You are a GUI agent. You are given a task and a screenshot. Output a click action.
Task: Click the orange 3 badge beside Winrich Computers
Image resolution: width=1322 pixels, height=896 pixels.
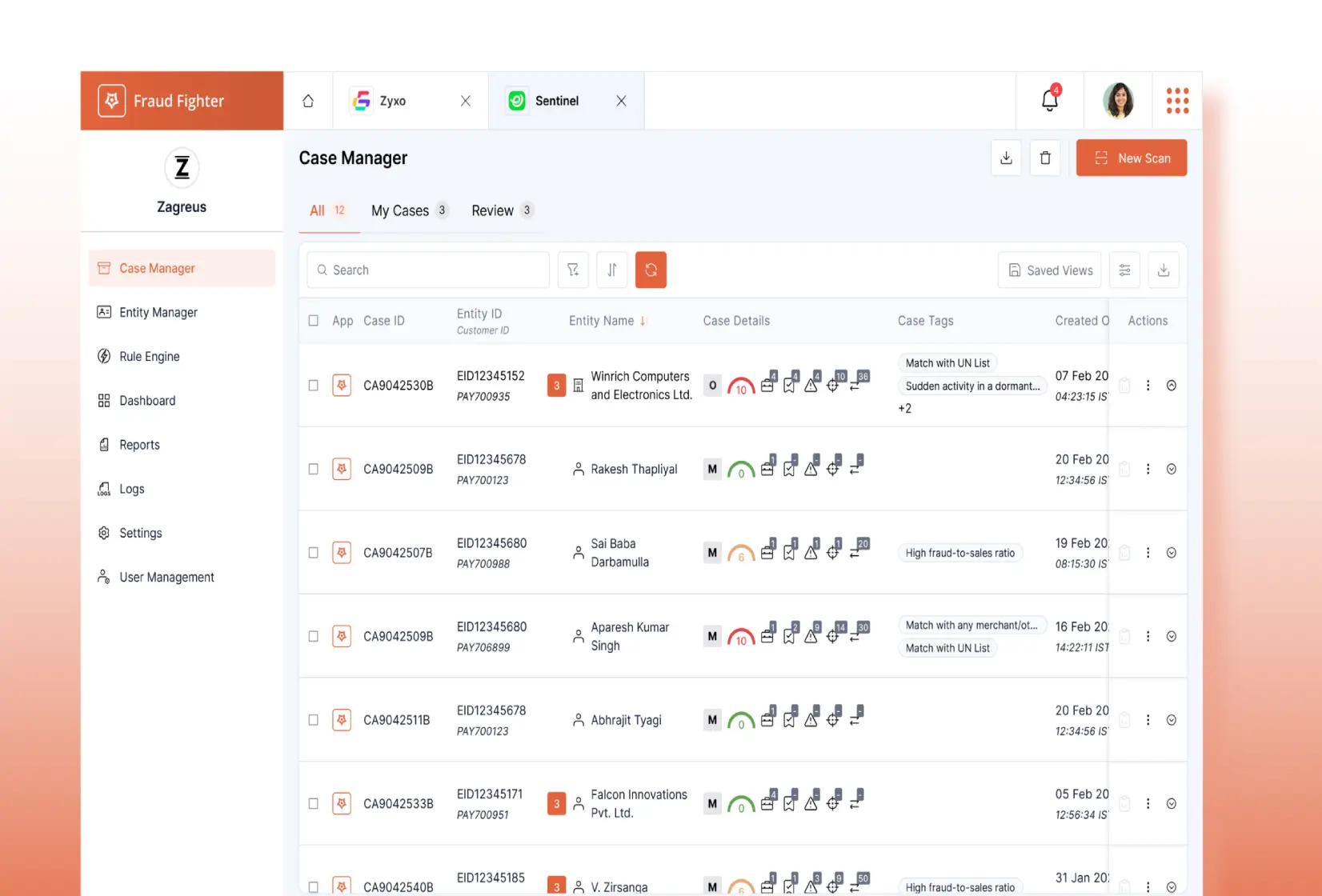point(556,386)
